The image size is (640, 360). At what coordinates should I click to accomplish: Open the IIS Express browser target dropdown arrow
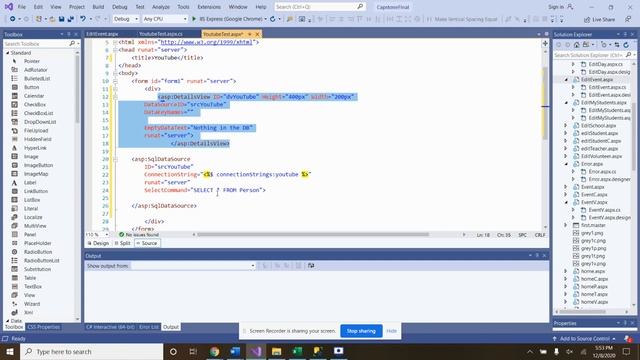(265, 19)
